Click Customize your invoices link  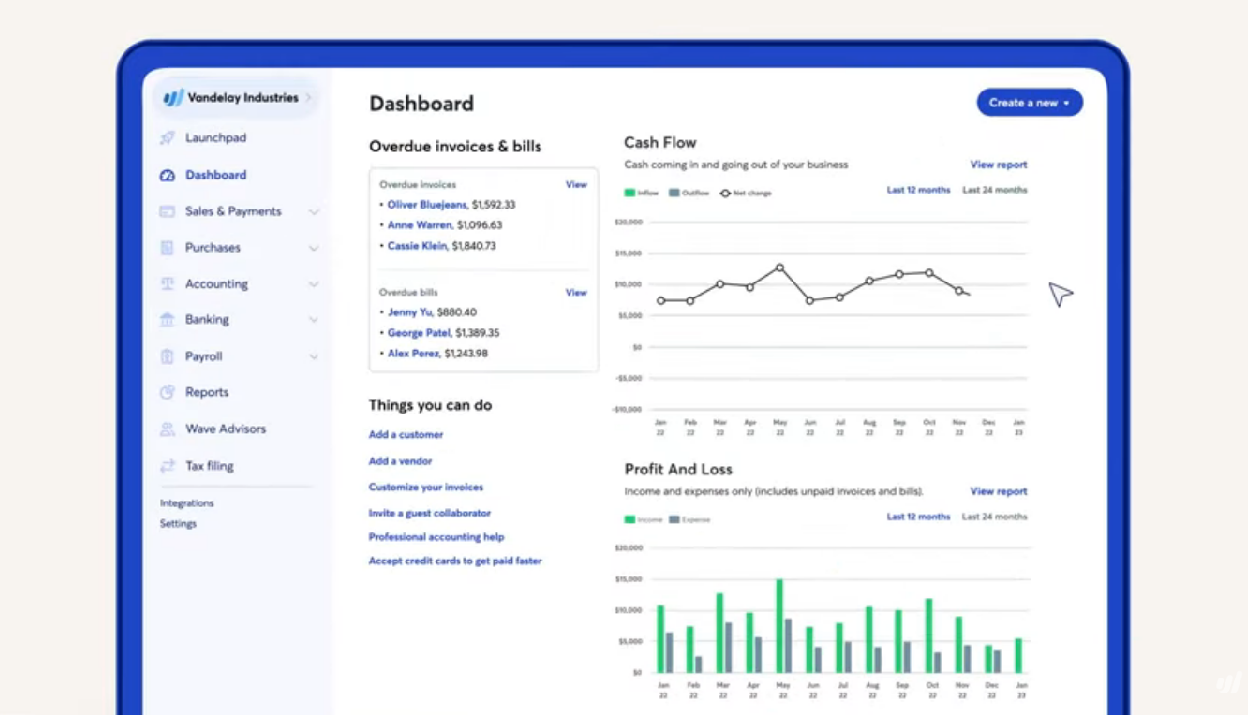[x=426, y=487]
